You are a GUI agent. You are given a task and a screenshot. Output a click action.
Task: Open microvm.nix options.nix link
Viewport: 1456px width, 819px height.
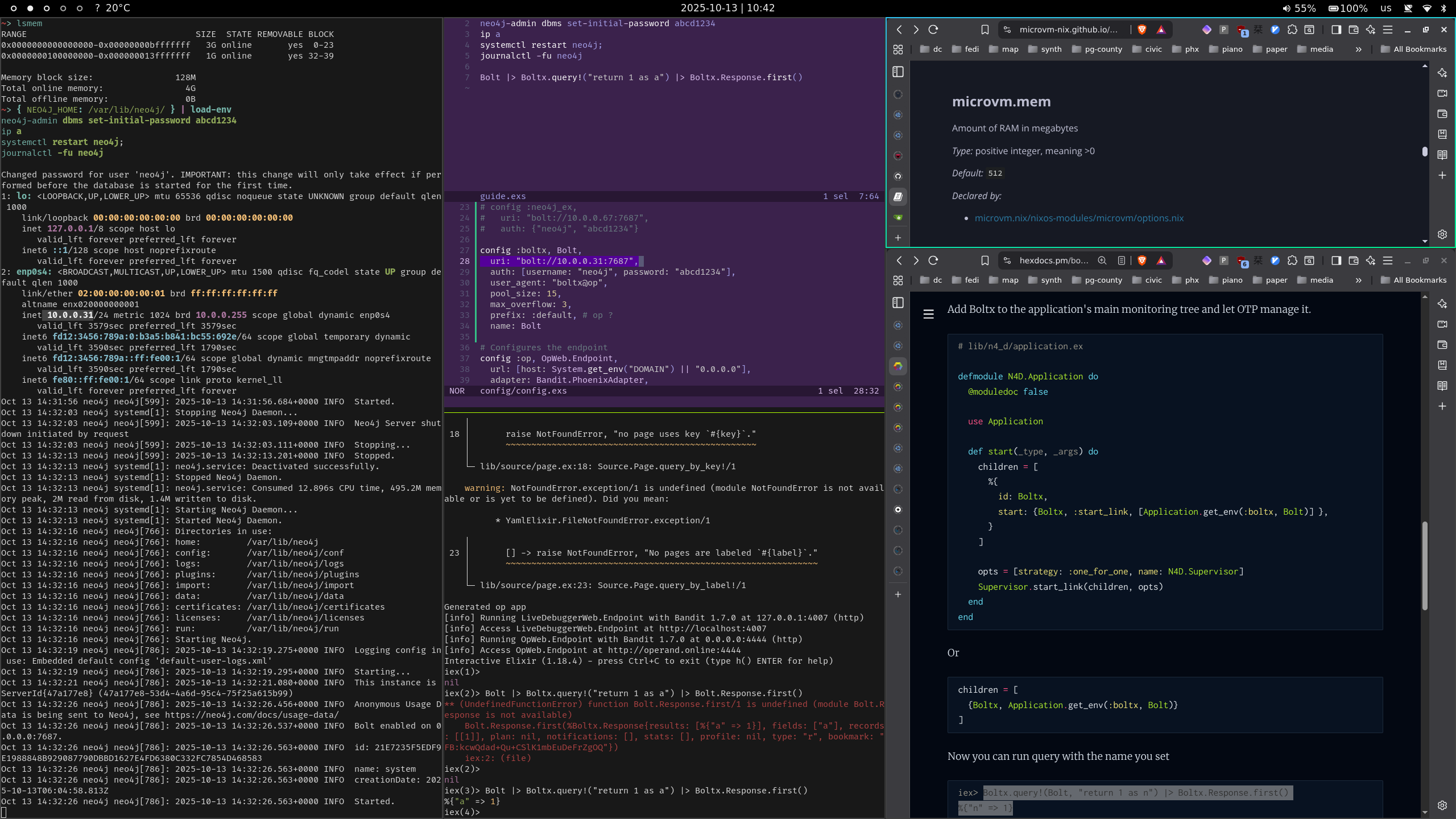point(1079,218)
